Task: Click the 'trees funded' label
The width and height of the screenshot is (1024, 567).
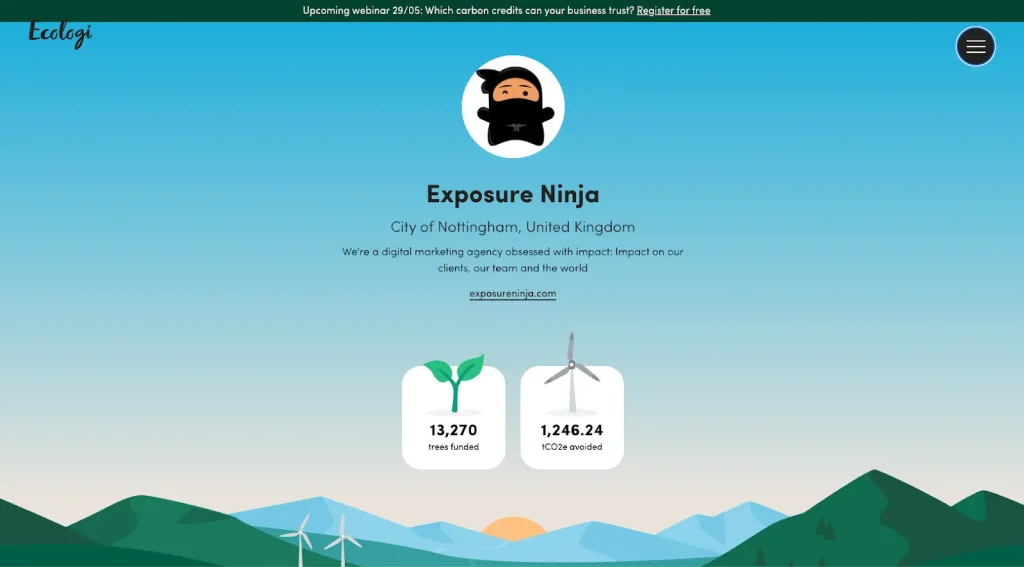Action: pyautogui.click(x=453, y=447)
